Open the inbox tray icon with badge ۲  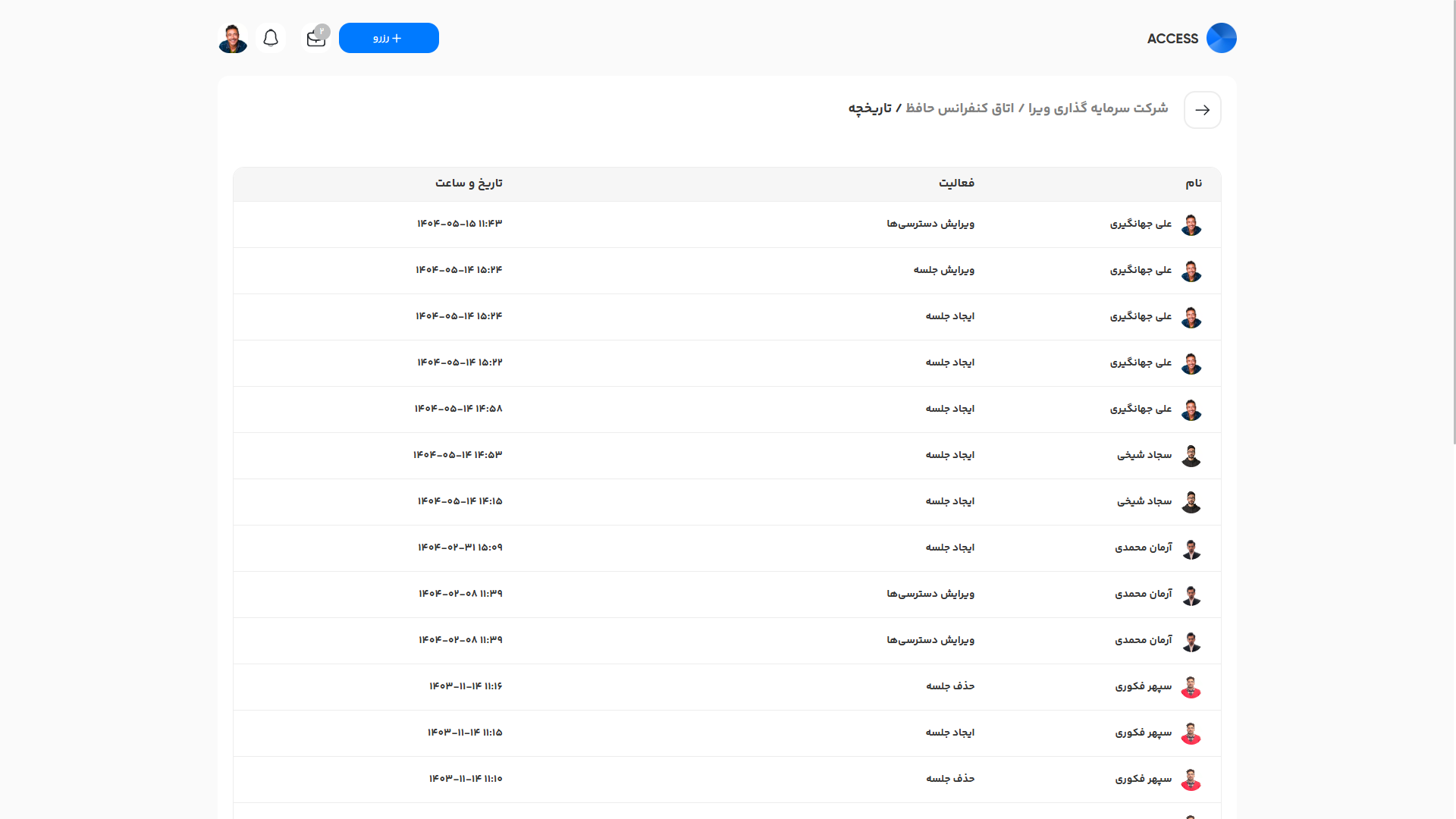pos(315,37)
